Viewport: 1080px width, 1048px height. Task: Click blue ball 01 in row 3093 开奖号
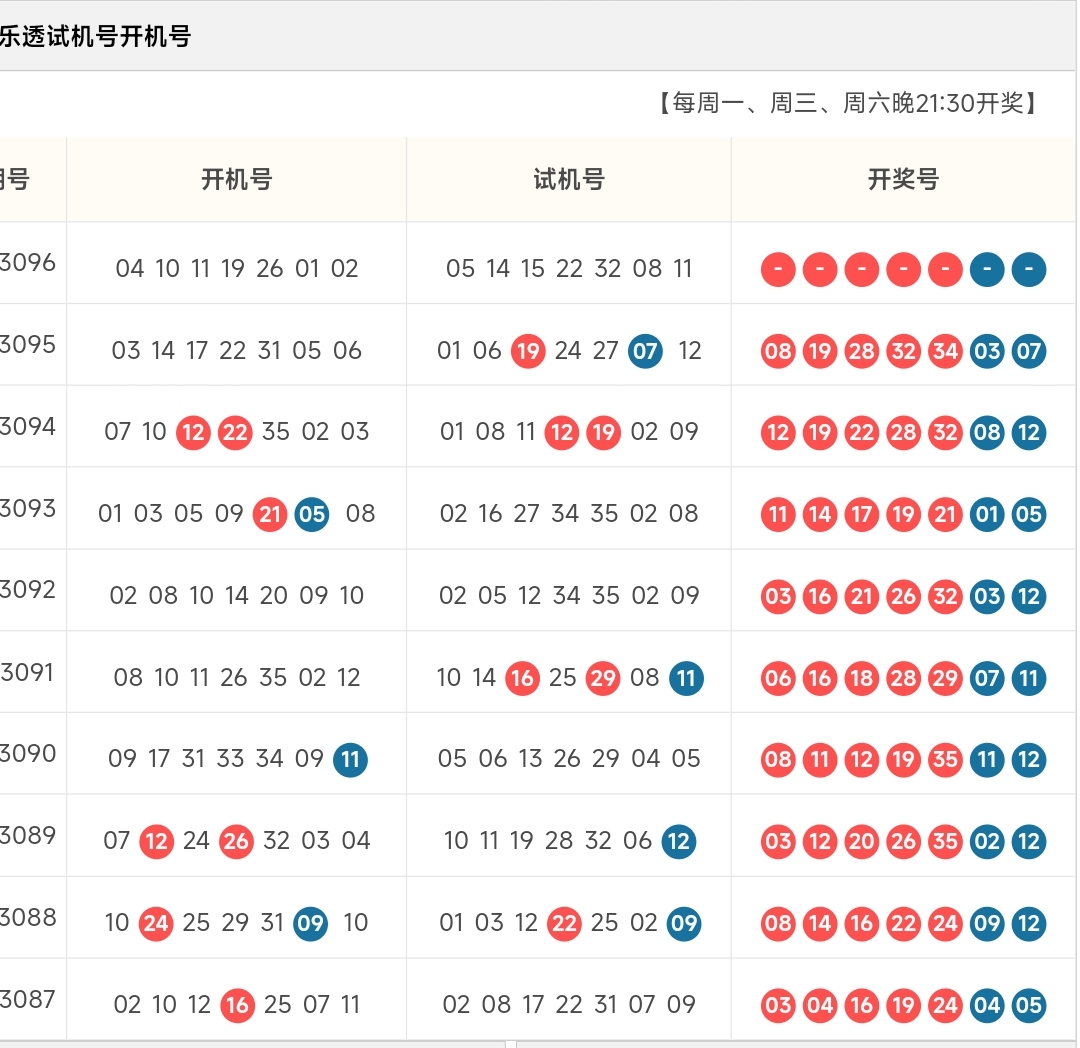[x=987, y=514]
